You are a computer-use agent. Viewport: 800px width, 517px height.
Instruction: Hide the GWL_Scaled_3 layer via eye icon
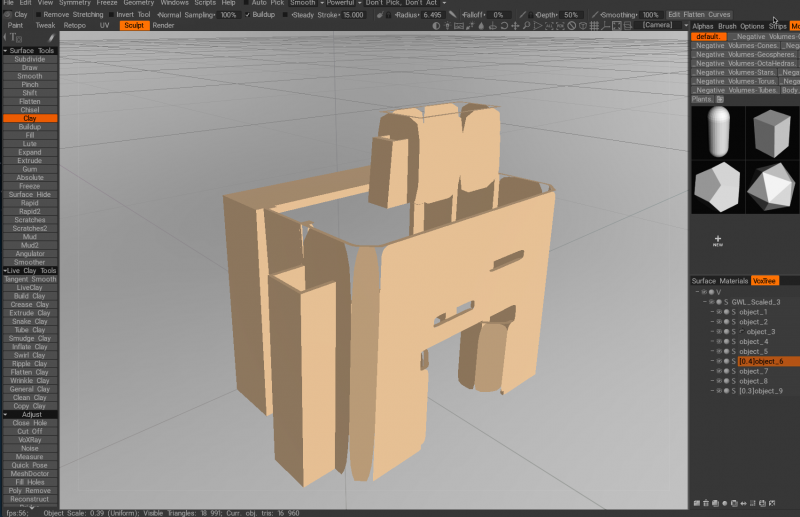(711, 301)
